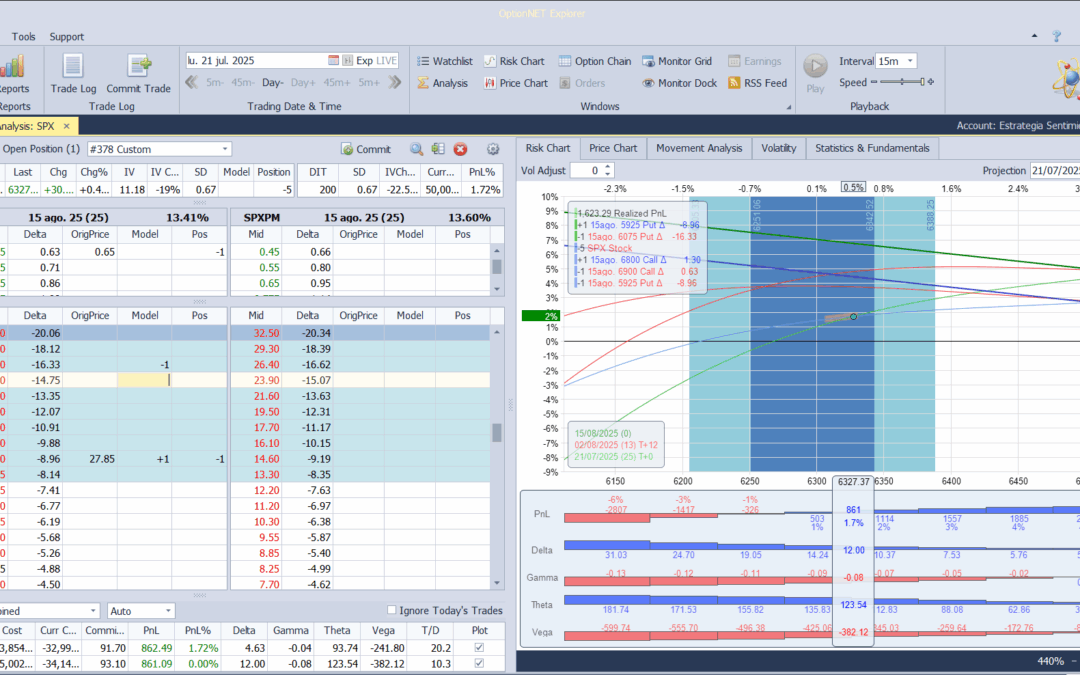1080x675 pixels.
Task: Close the Analysis: SPX tab
Action: tap(67, 126)
